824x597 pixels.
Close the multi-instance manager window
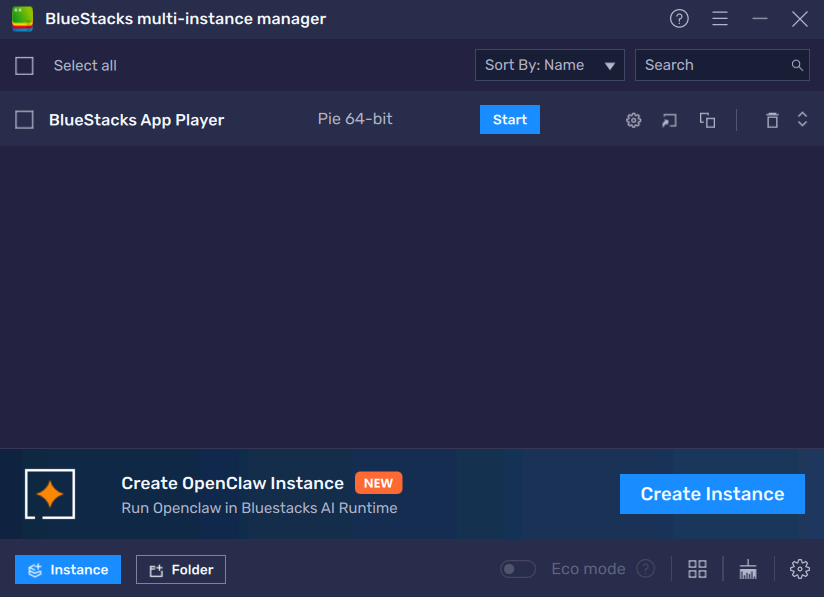pos(799,19)
